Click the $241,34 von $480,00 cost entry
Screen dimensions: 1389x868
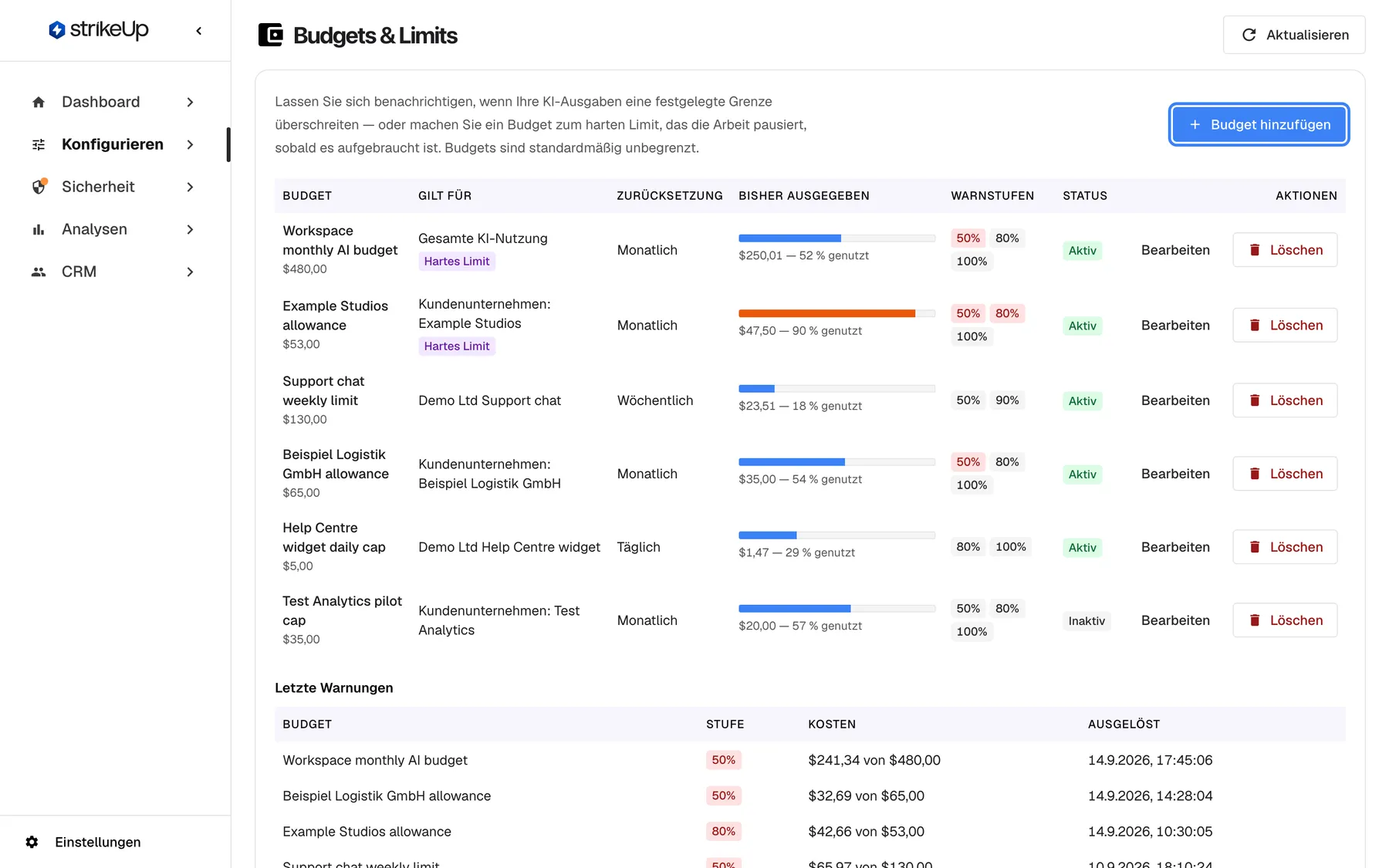coord(874,760)
